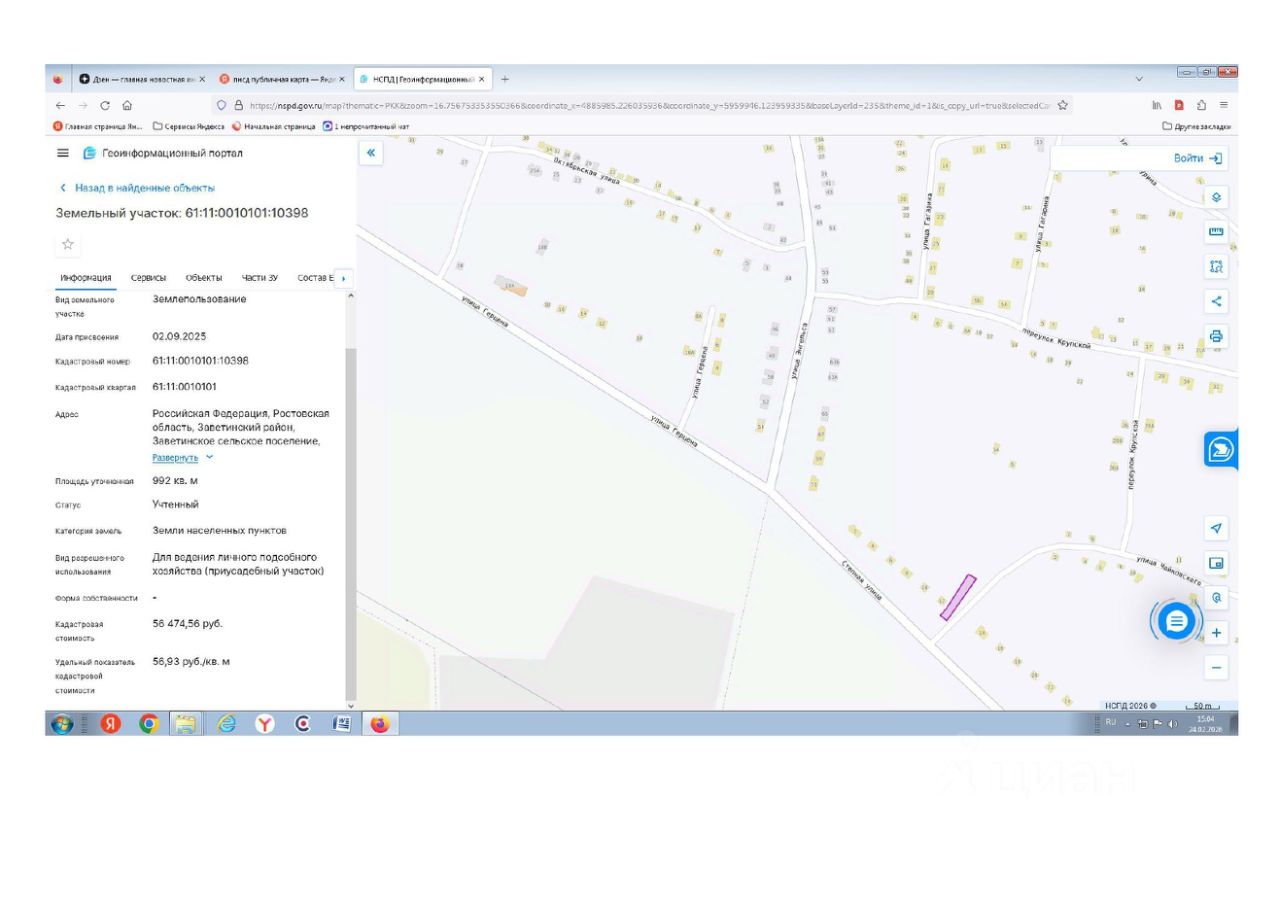
Task: Activate the area selection tool
Action: click(1216, 266)
